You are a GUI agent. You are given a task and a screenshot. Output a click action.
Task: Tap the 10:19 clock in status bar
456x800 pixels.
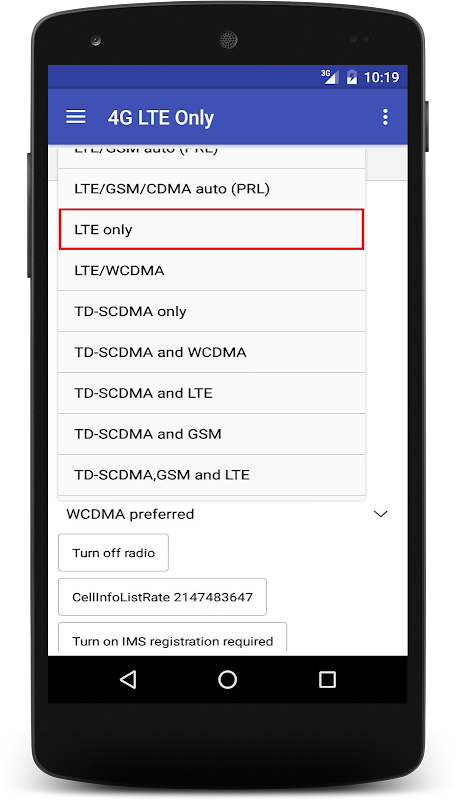[x=382, y=77]
